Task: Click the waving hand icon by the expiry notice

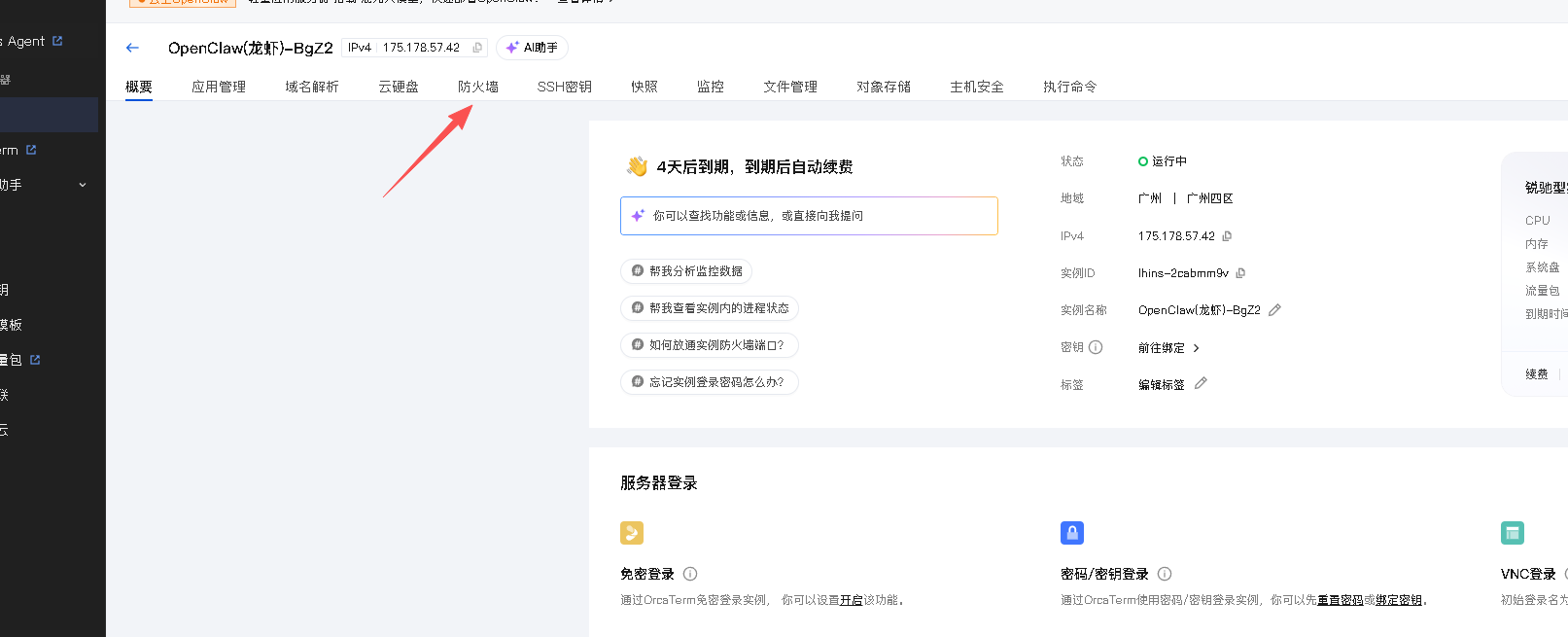Action: pos(637,166)
